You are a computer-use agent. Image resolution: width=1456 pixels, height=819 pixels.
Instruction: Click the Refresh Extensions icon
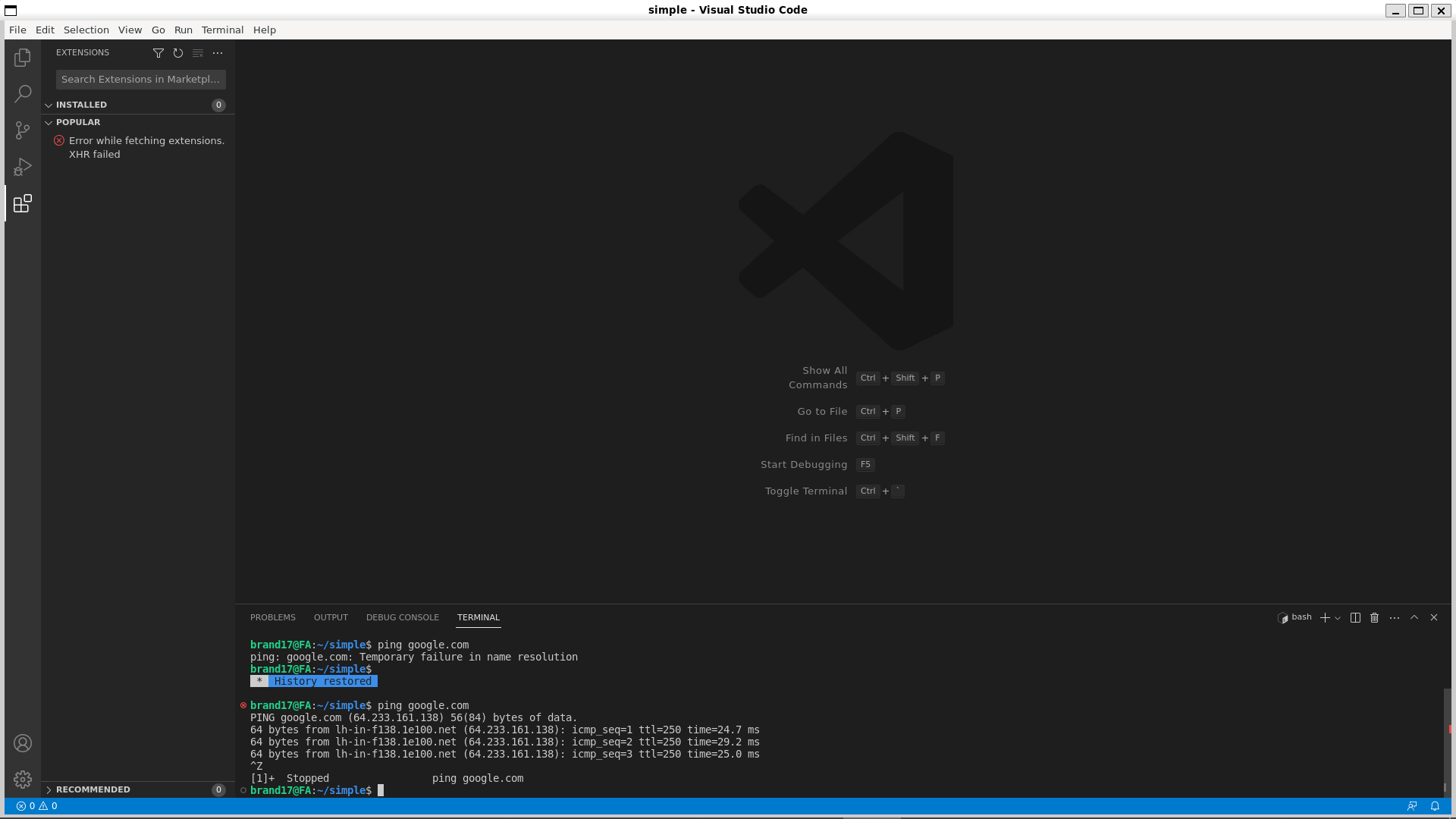pyautogui.click(x=178, y=53)
